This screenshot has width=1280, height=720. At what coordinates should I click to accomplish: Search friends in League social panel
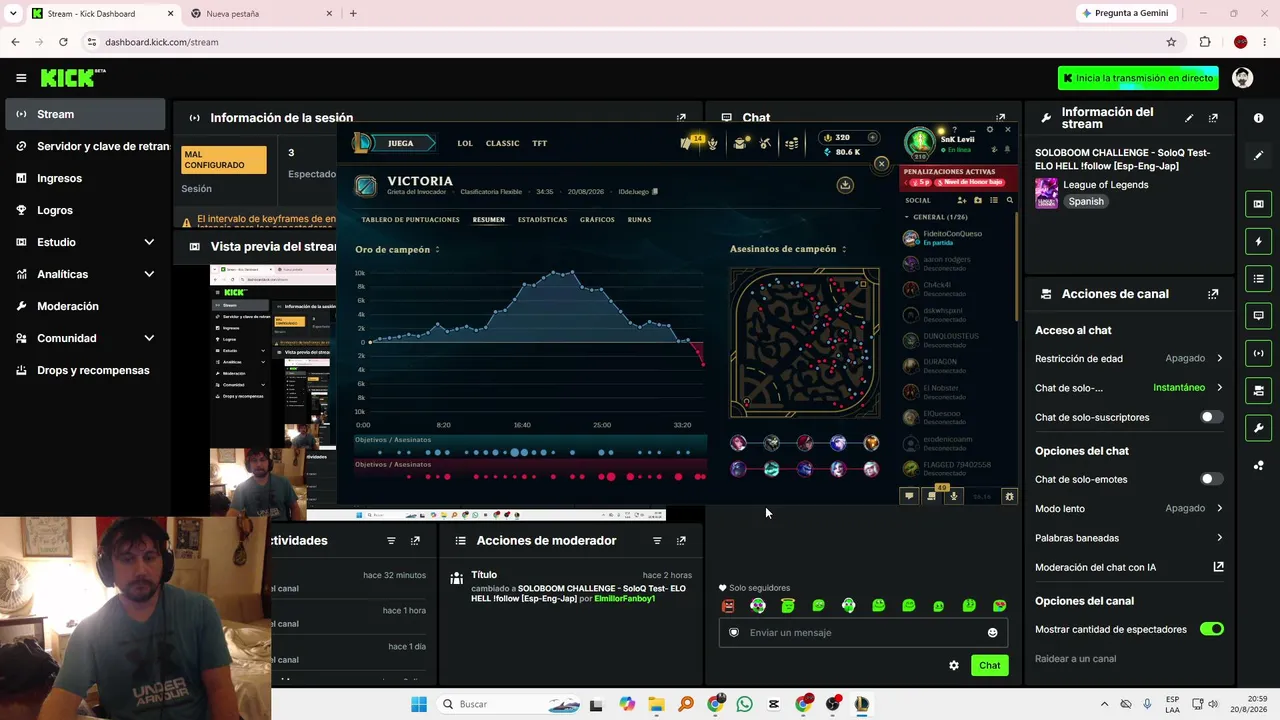[1009, 200]
